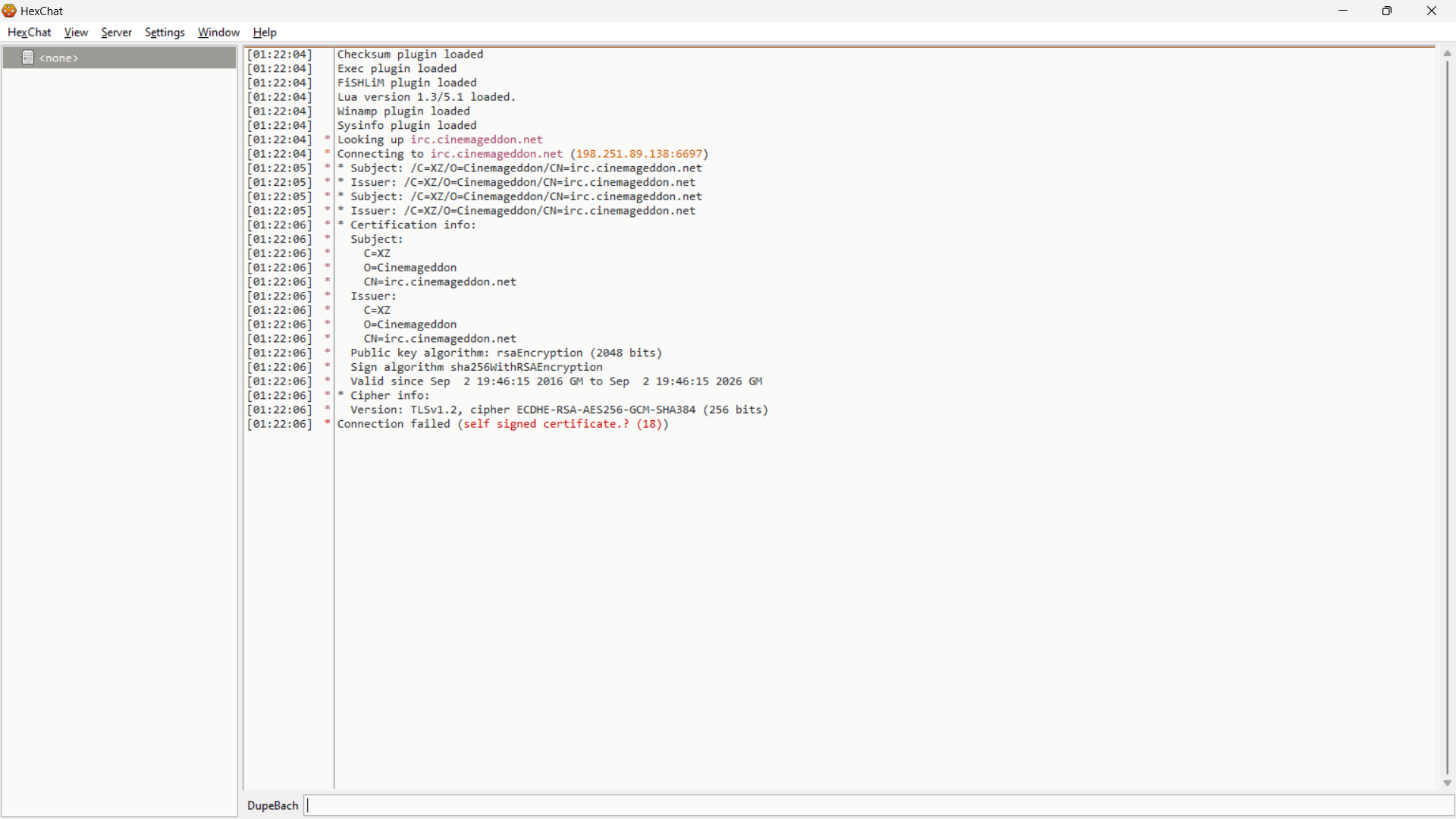Select the <none> server tab
This screenshot has height=819, width=1456.
[x=59, y=58]
